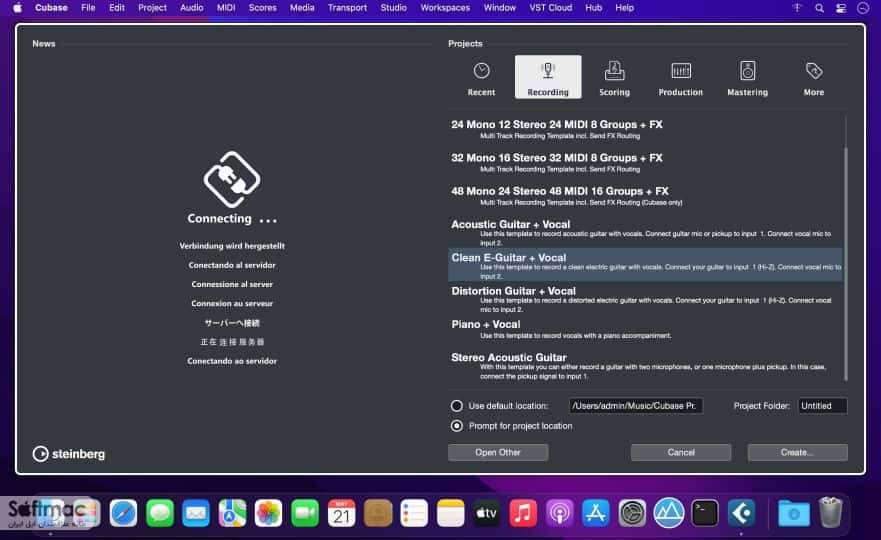
Task: Open System Preferences from the Dock
Action: [632, 513]
